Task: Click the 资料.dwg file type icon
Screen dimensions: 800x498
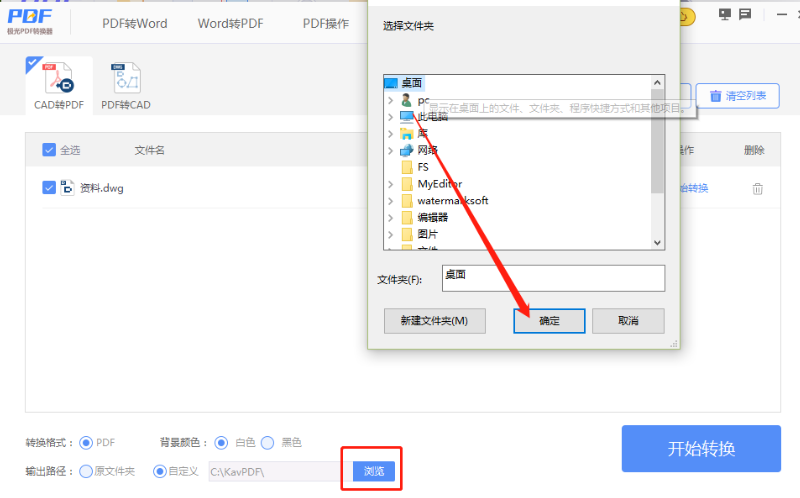Action: (x=67, y=188)
